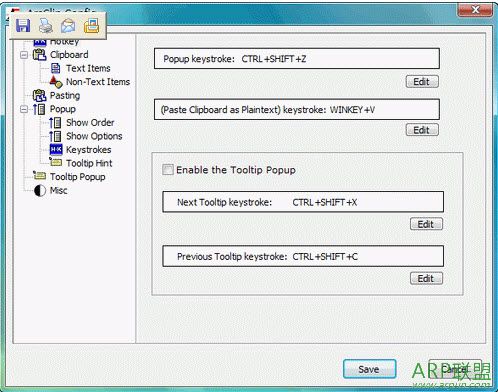Image resolution: width=498 pixels, height=392 pixels.
Task: Edit the Next Tooltip keystroke
Action: coord(426,224)
